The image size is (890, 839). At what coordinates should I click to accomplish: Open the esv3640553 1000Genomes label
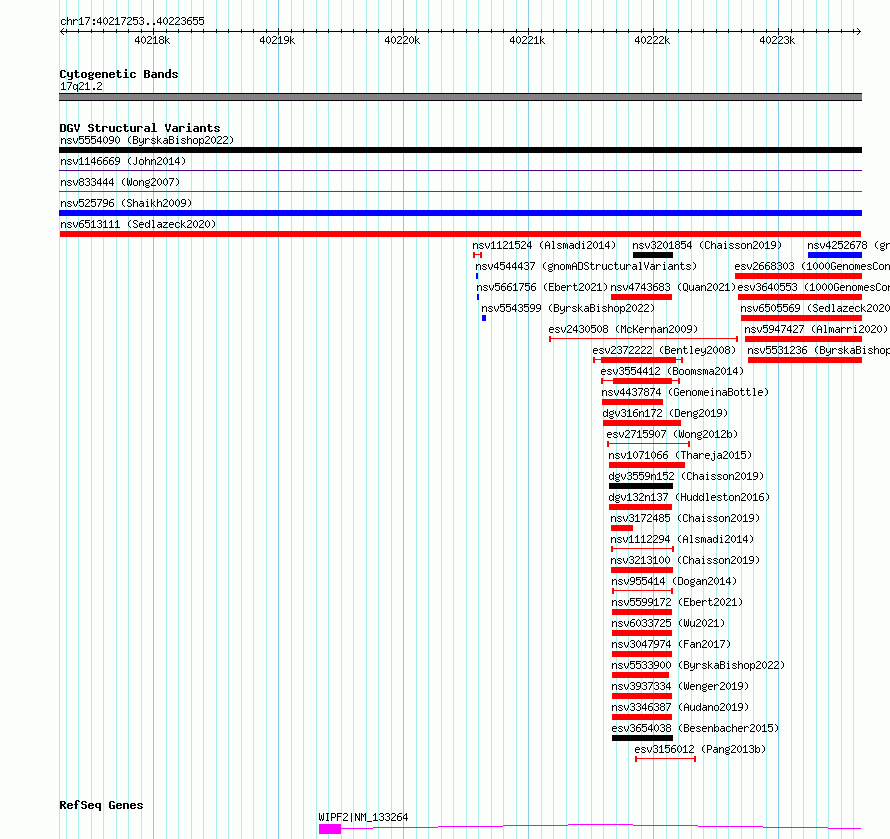point(813,287)
